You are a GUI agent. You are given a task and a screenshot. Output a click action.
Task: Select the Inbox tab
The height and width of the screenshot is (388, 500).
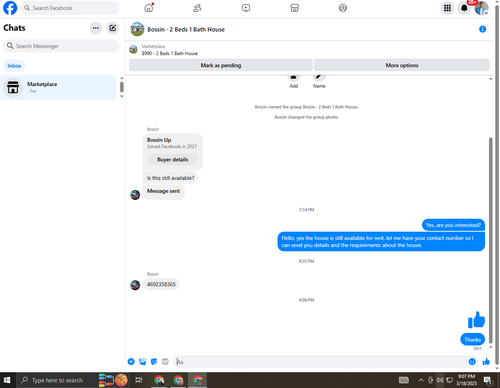point(14,66)
